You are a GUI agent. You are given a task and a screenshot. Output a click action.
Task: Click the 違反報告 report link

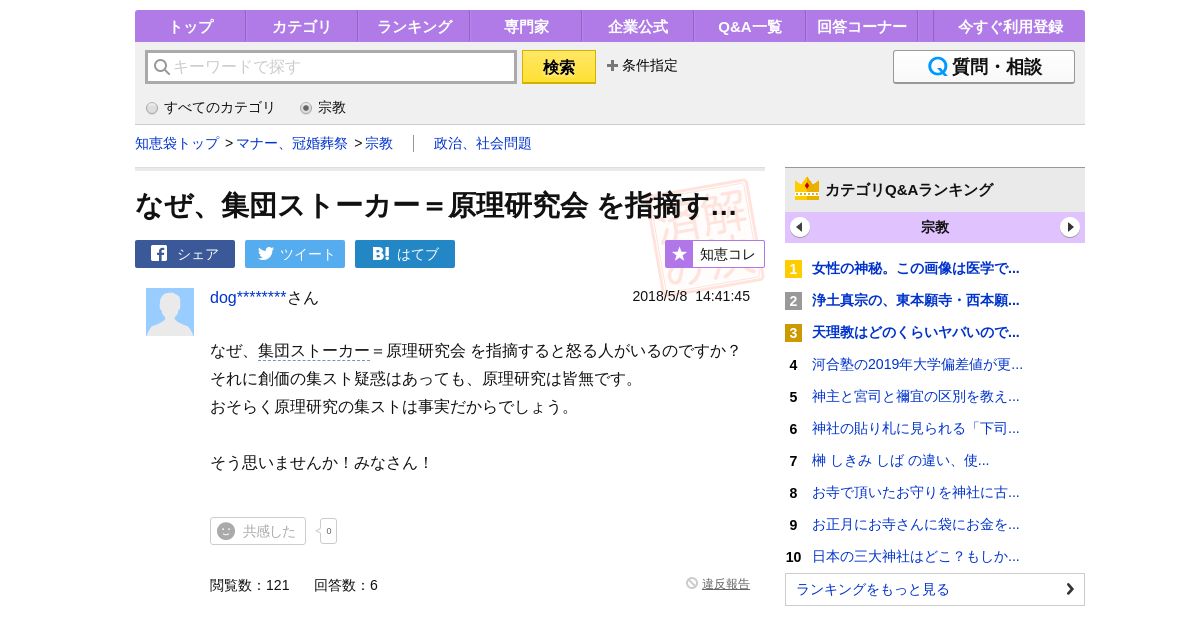pyautogui.click(x=725, y=584)
